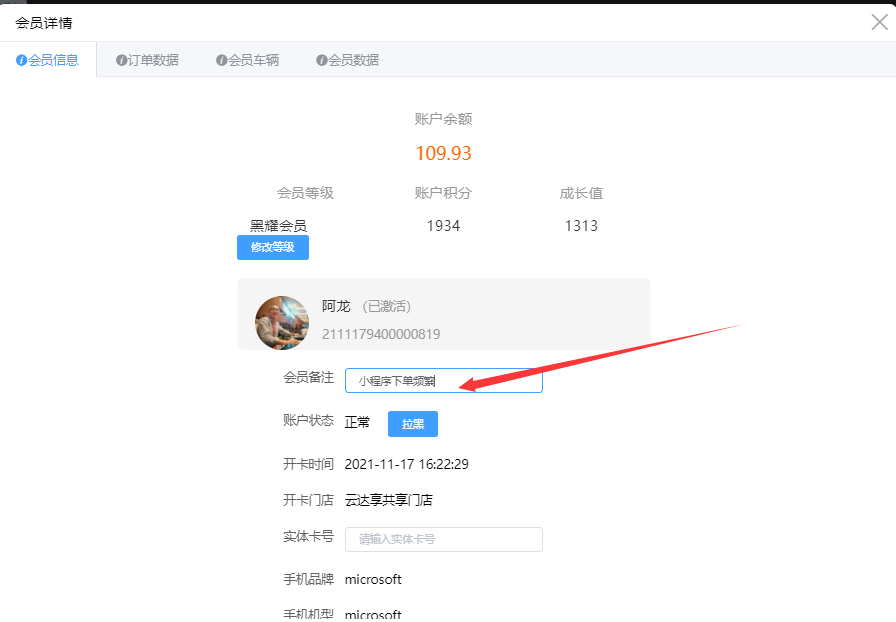Click the info icon beside 会员数据
The image size is (896, 622).
coord(321,60)
